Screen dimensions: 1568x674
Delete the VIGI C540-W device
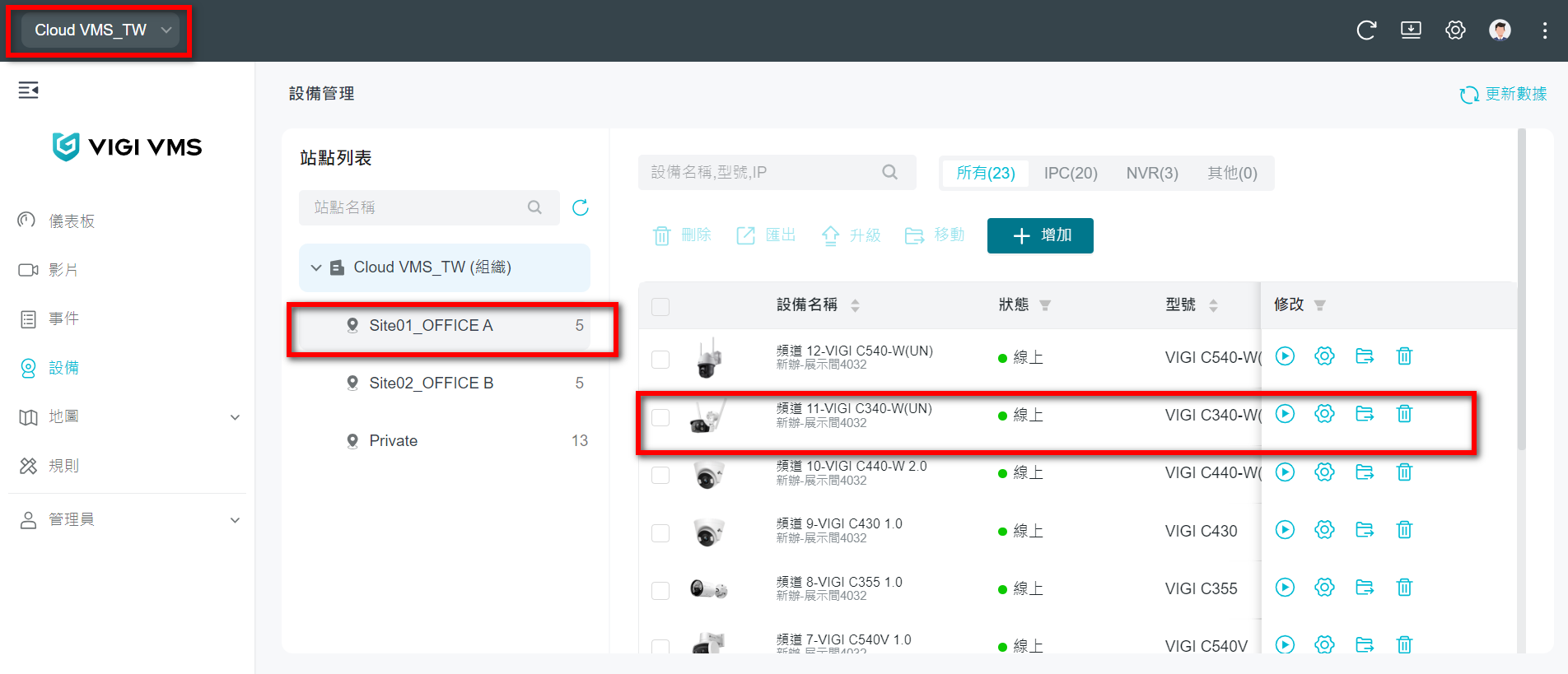click(x=1404, y=356)
